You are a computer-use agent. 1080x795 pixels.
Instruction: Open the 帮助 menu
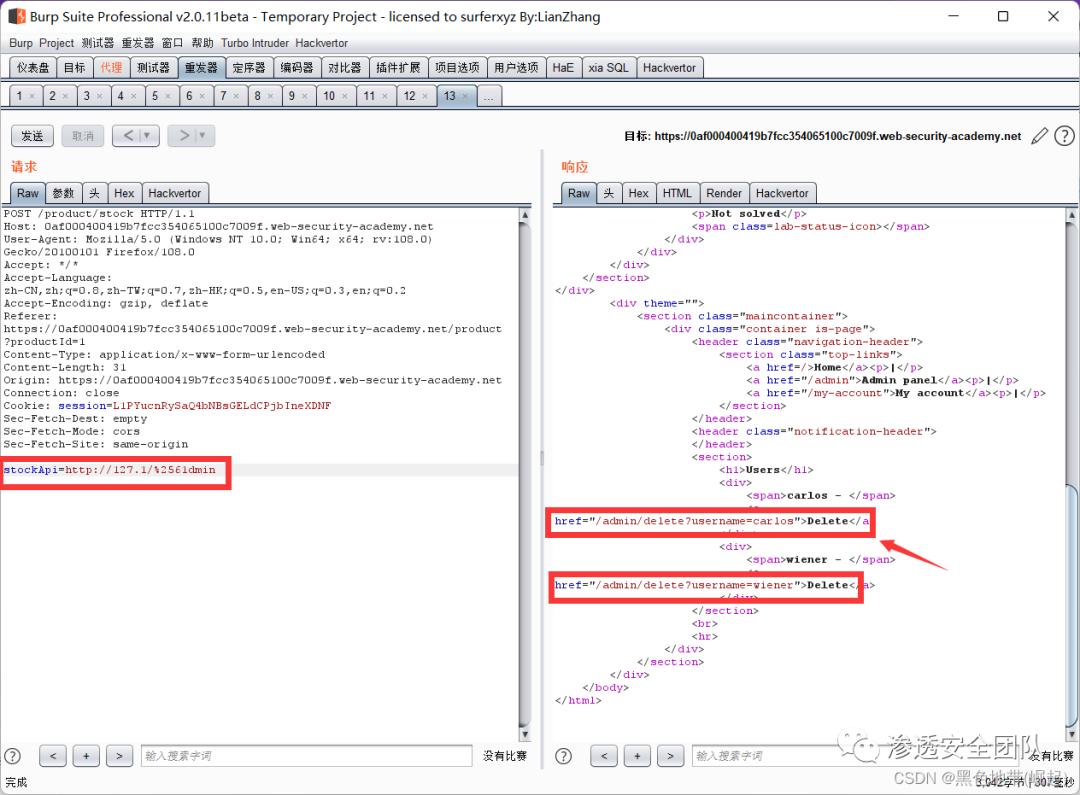tap(202, 43)
